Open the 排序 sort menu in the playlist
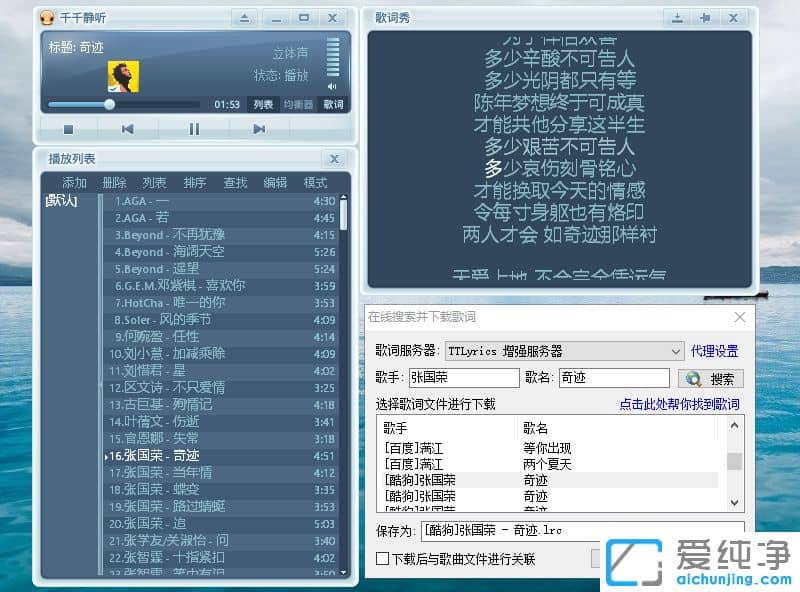Viewport: 800px width, 592px height. coord(194,182)
